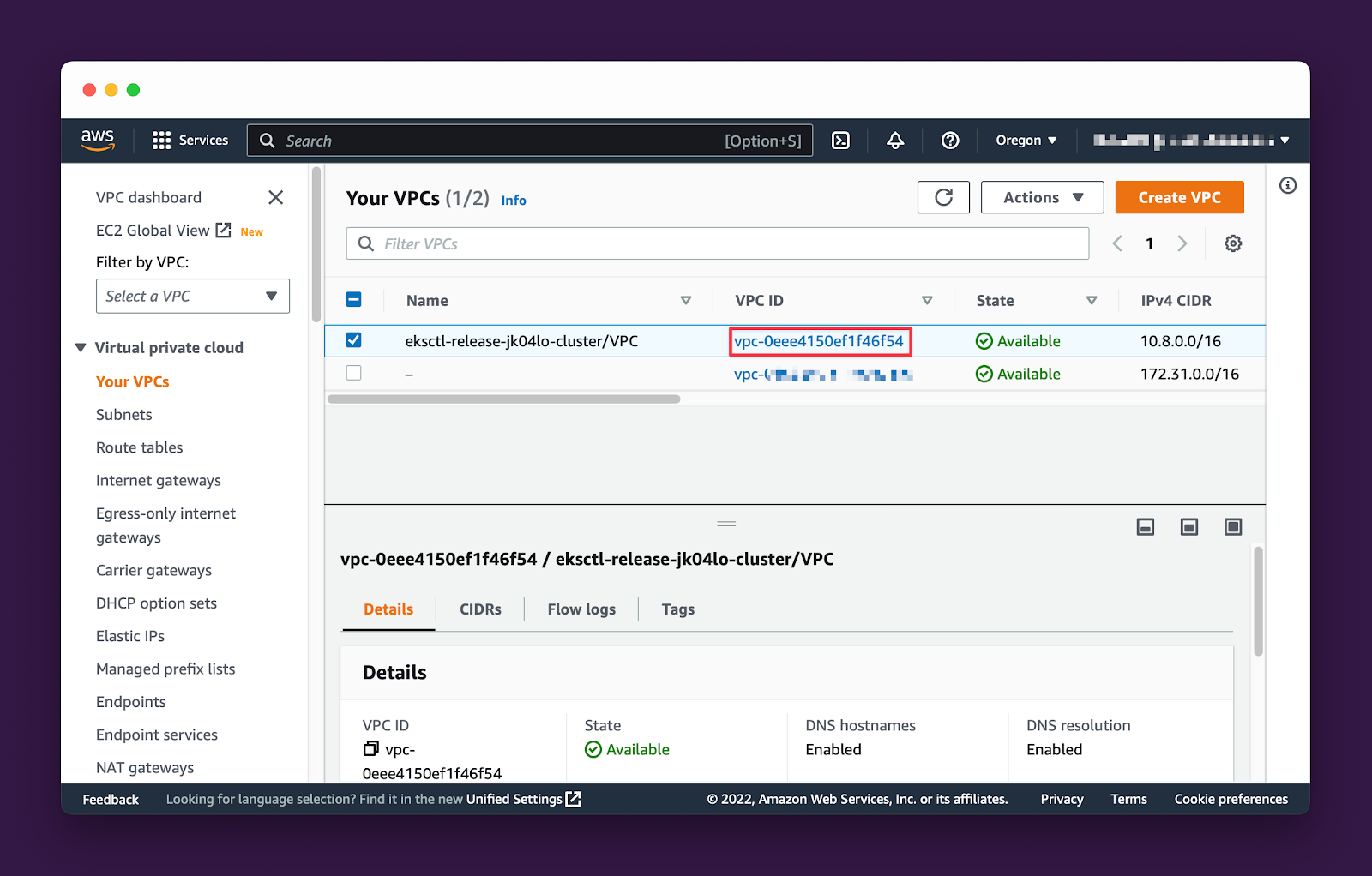Sort by the VPC ID column arrow
The width and height of the screenshot is (1372, 876).
[x=927, y=301]
